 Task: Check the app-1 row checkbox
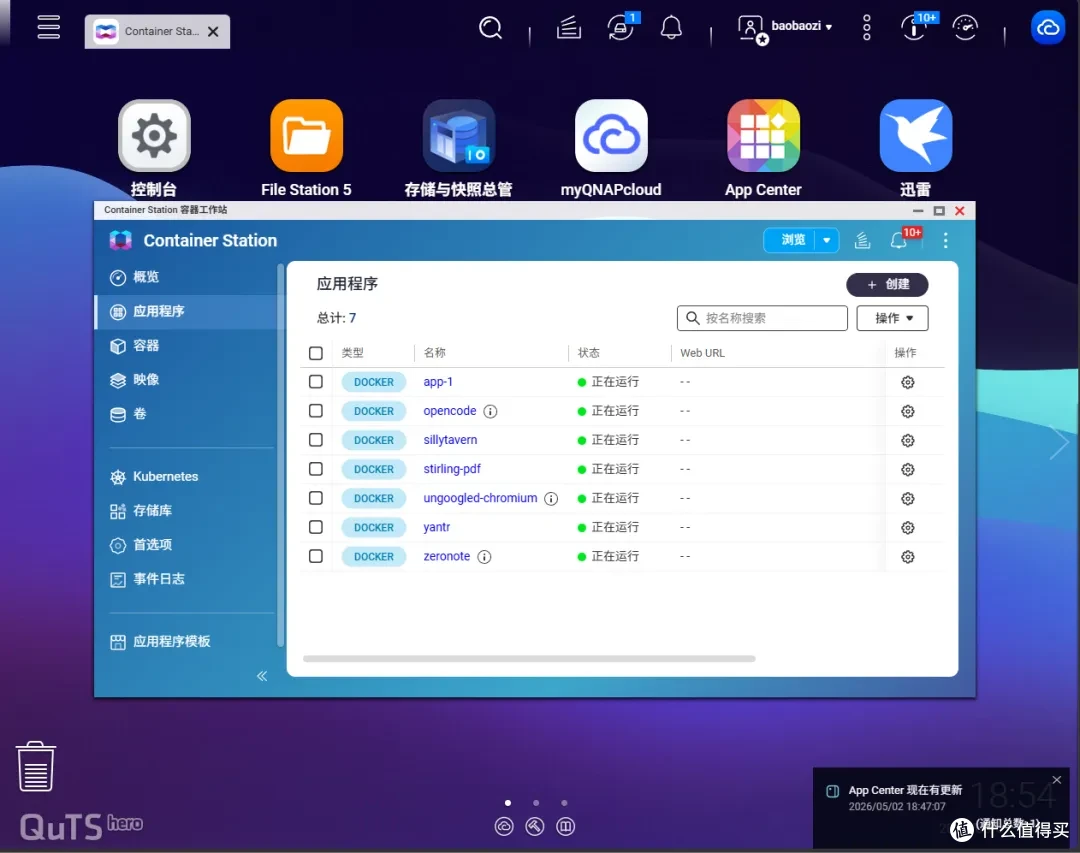[315, 382]
